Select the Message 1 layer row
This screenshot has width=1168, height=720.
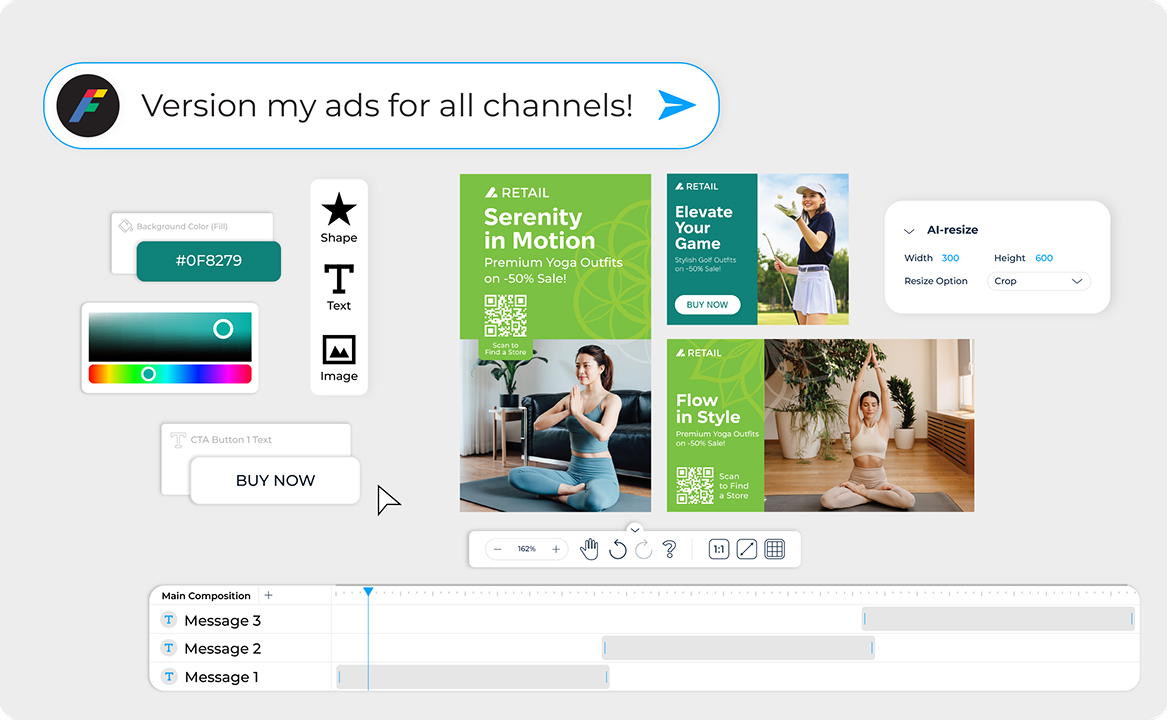coord(240,676)
